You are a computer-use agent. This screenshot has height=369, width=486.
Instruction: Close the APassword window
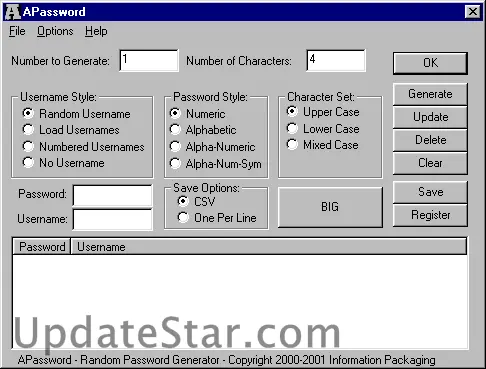click(x=473, y=12)
